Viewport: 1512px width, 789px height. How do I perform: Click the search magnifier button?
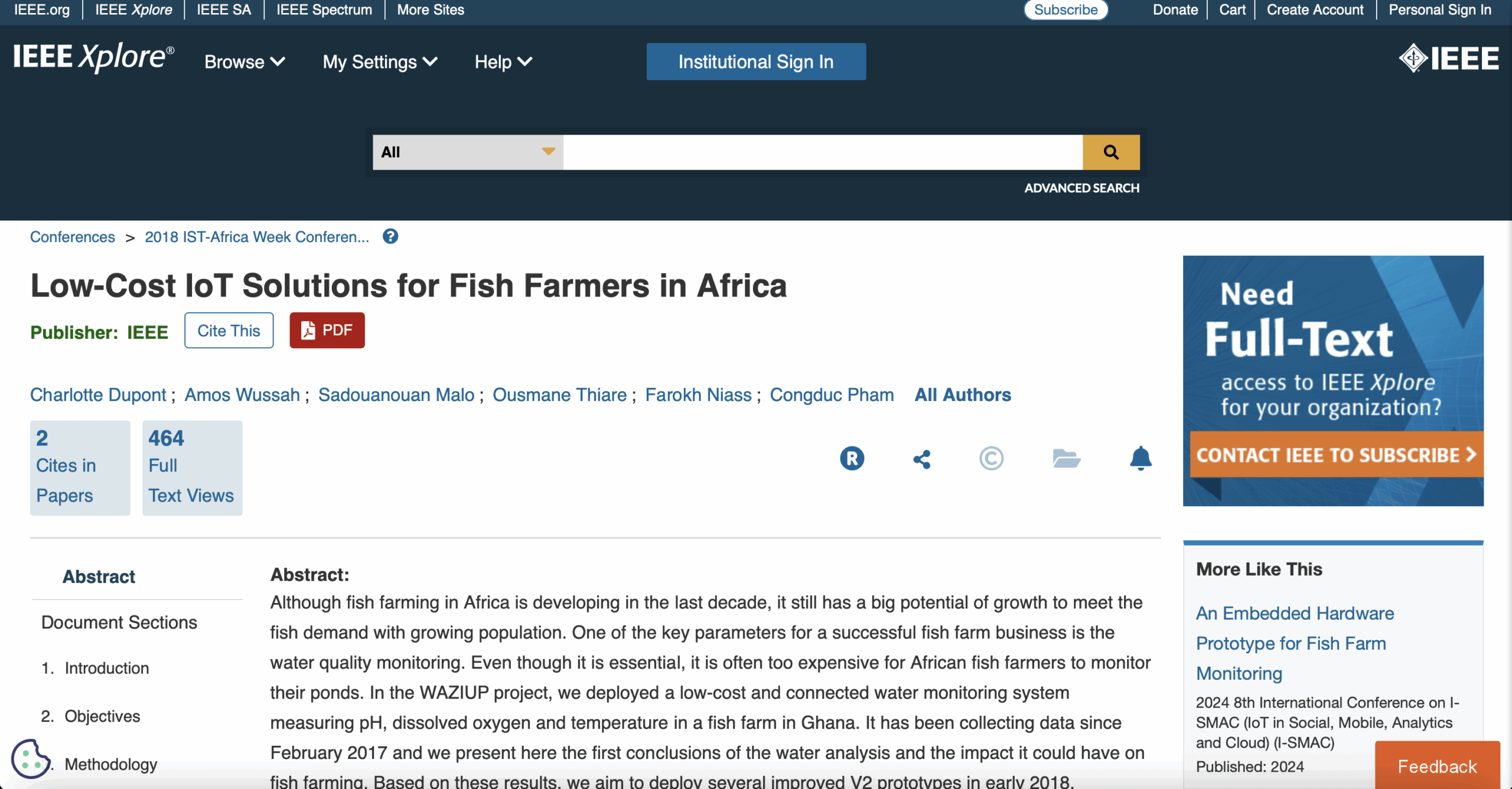(x=1111, y=152)
